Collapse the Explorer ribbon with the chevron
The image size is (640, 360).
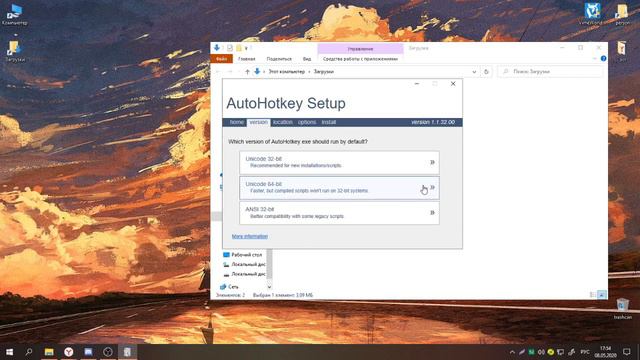tap(594, 59)
